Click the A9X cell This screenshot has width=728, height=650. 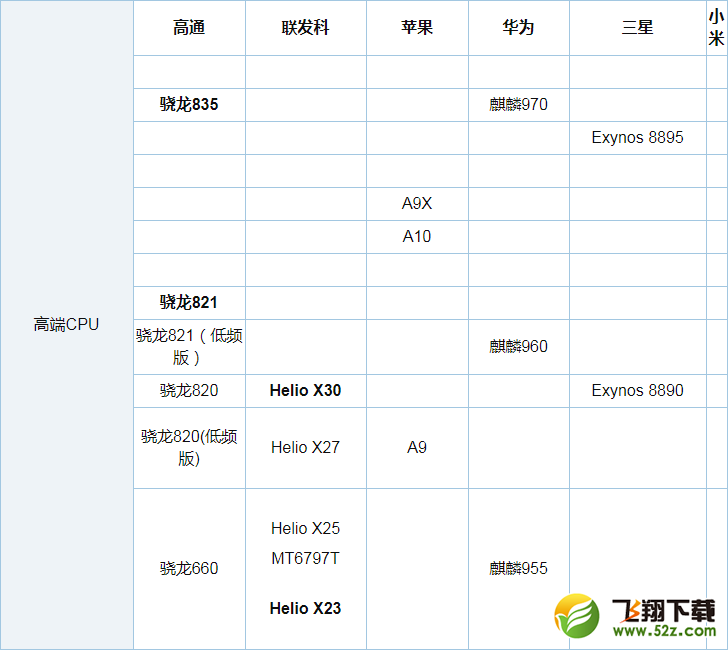(417, 203)
